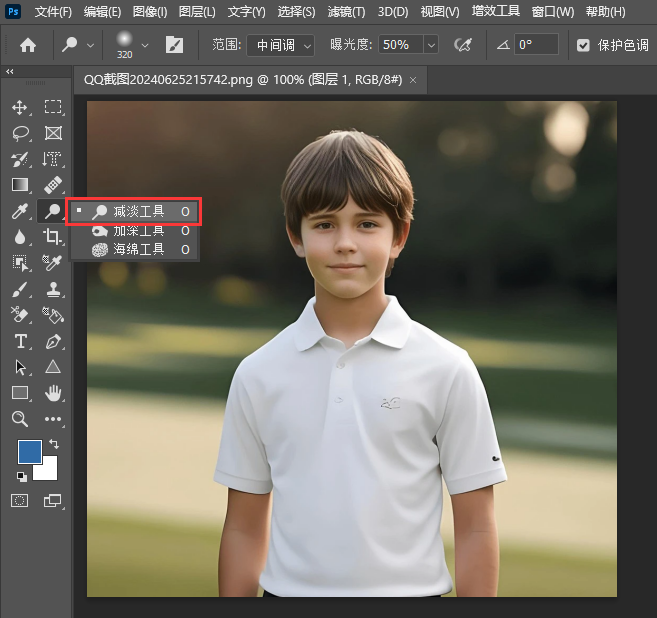Change the screen mode
This screenshot has width=657, height=618.
tap(52, 501)
